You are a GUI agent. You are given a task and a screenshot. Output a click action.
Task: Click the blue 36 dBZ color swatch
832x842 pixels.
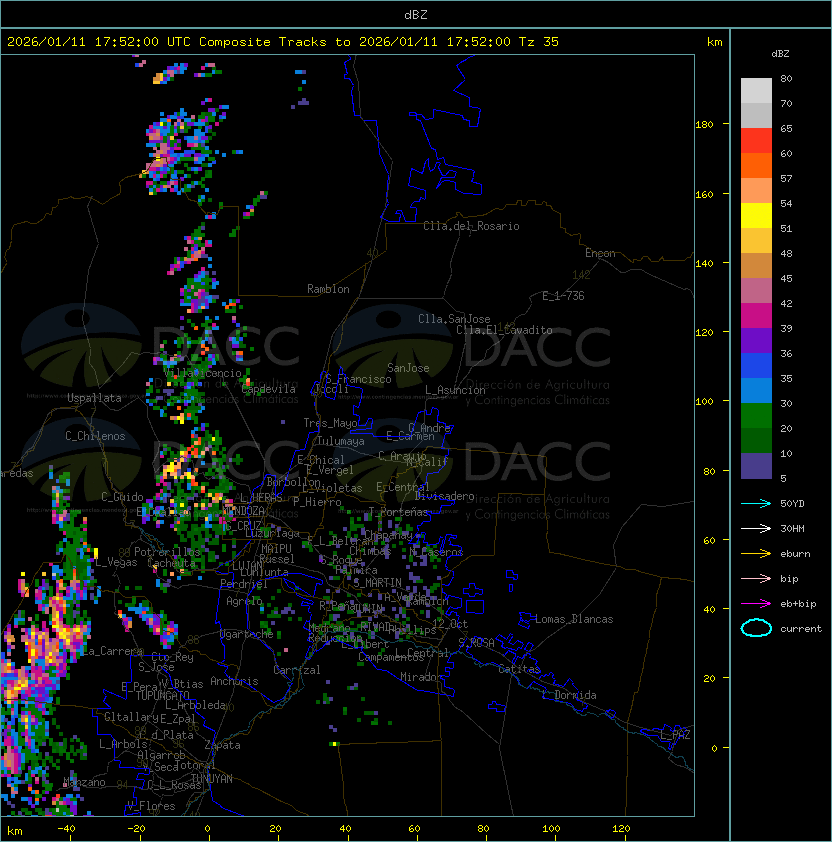[756, 365]
